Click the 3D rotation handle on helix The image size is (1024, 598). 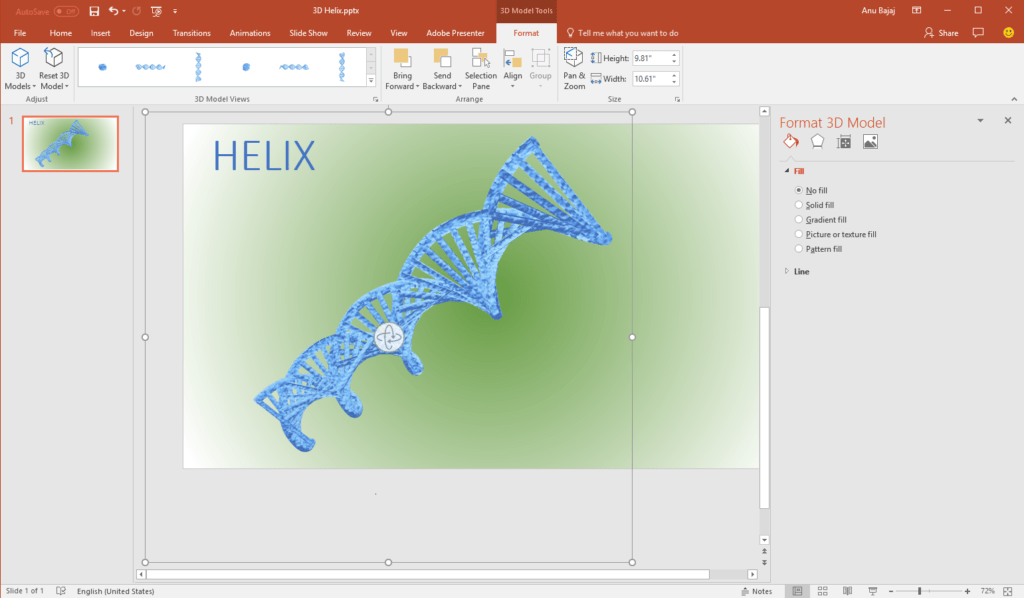389,338
